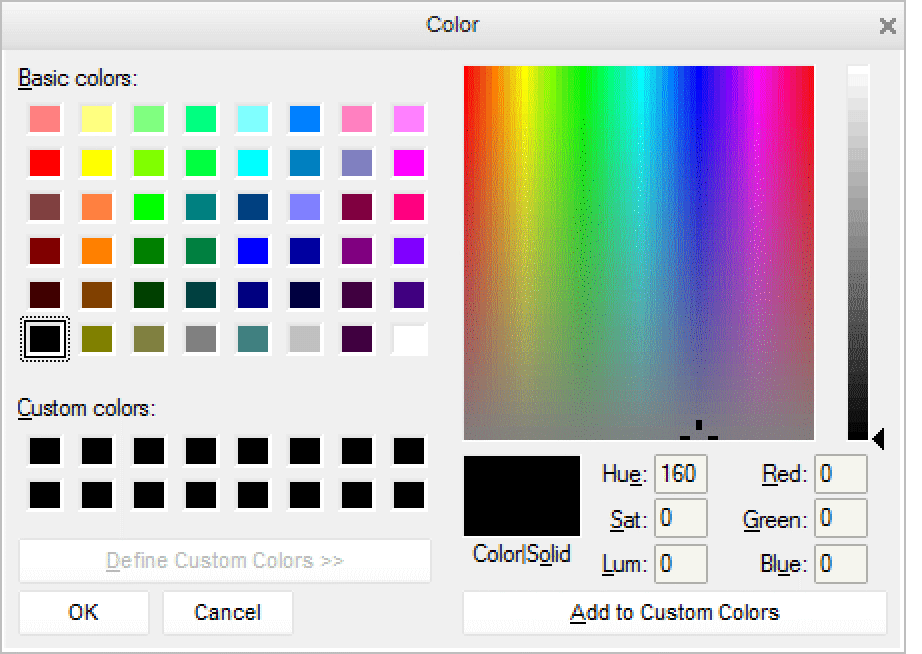Select the olive swatch beside the black swatch
Image resolution: width=922 pixels, height=654 pixels.
(97, 339)
